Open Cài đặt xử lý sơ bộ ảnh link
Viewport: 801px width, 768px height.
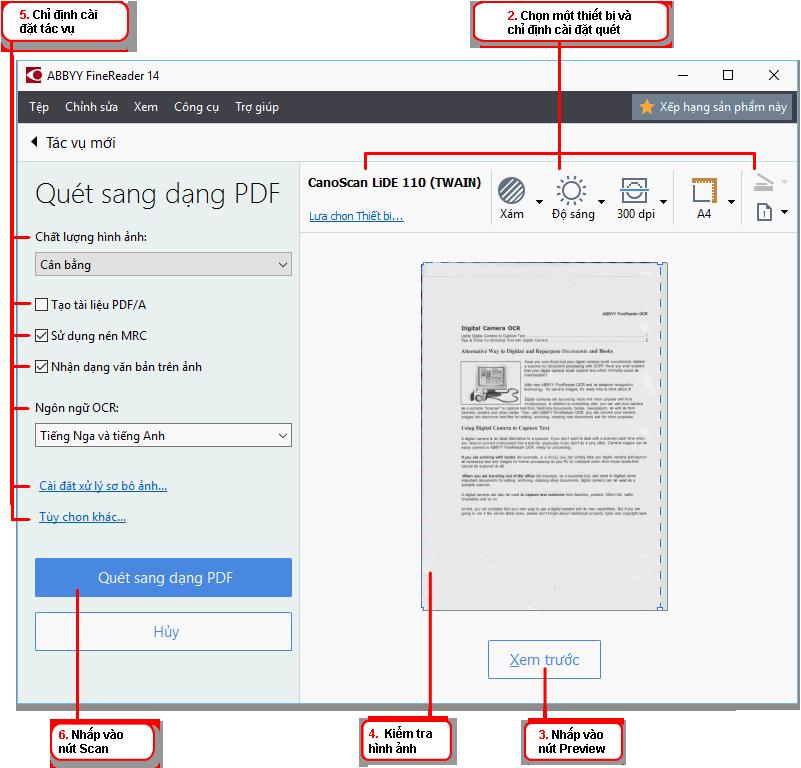(103, 486)
